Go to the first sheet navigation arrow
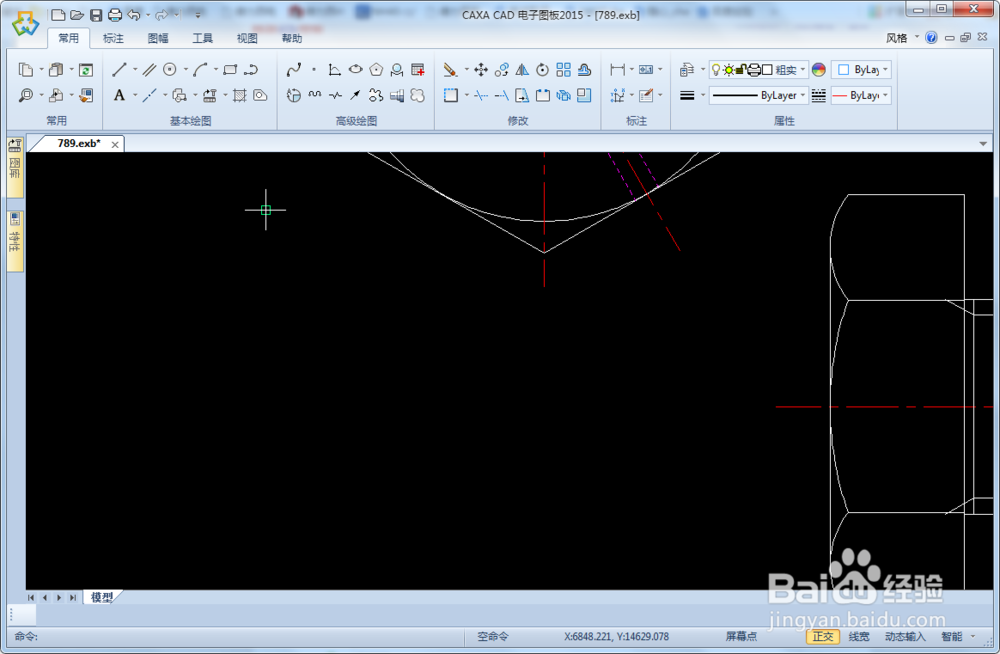Screen dimensions: 1000x654 pyautogui.click(x=31, y=597)
